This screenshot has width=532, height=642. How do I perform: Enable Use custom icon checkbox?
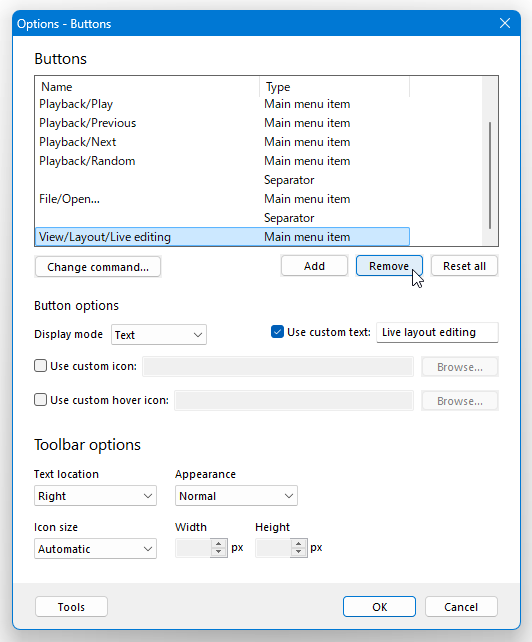(x=41, y=366)
